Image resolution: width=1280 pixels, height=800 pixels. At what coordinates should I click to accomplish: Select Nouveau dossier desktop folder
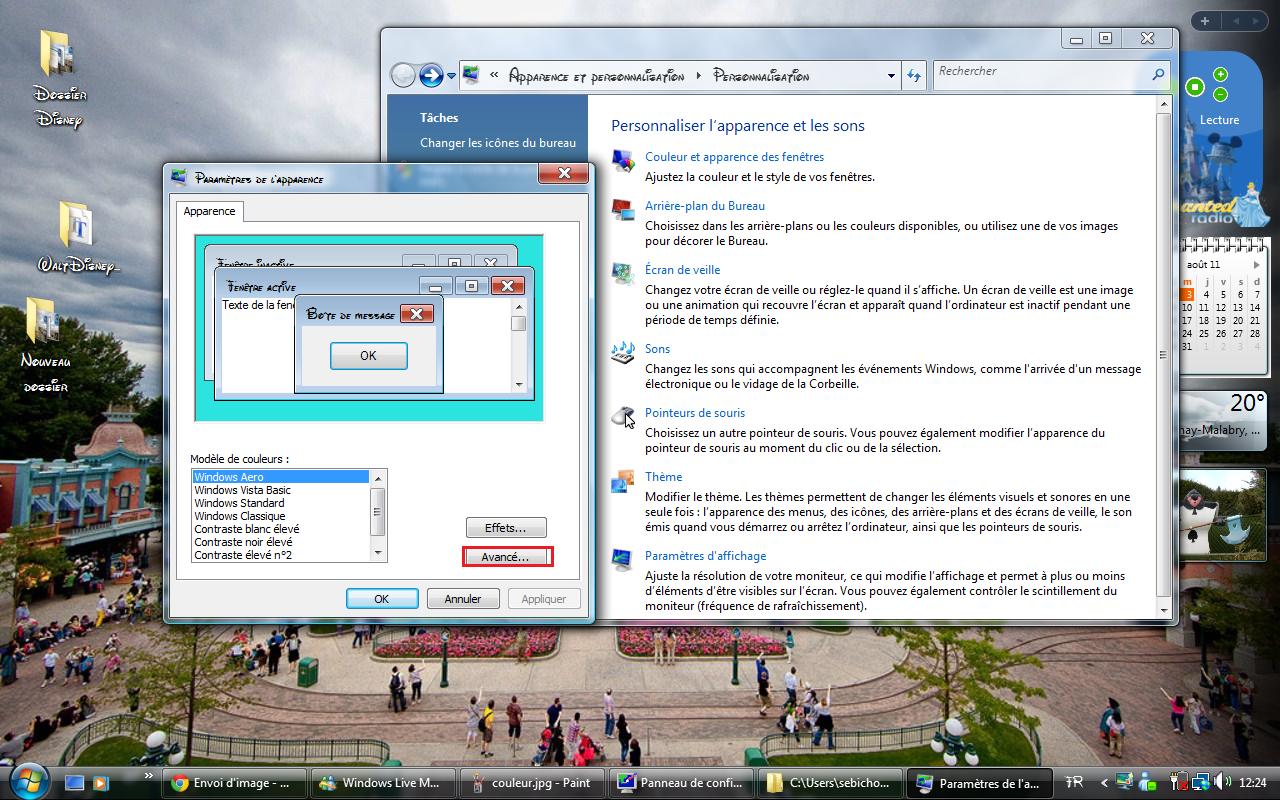point(45,345)
